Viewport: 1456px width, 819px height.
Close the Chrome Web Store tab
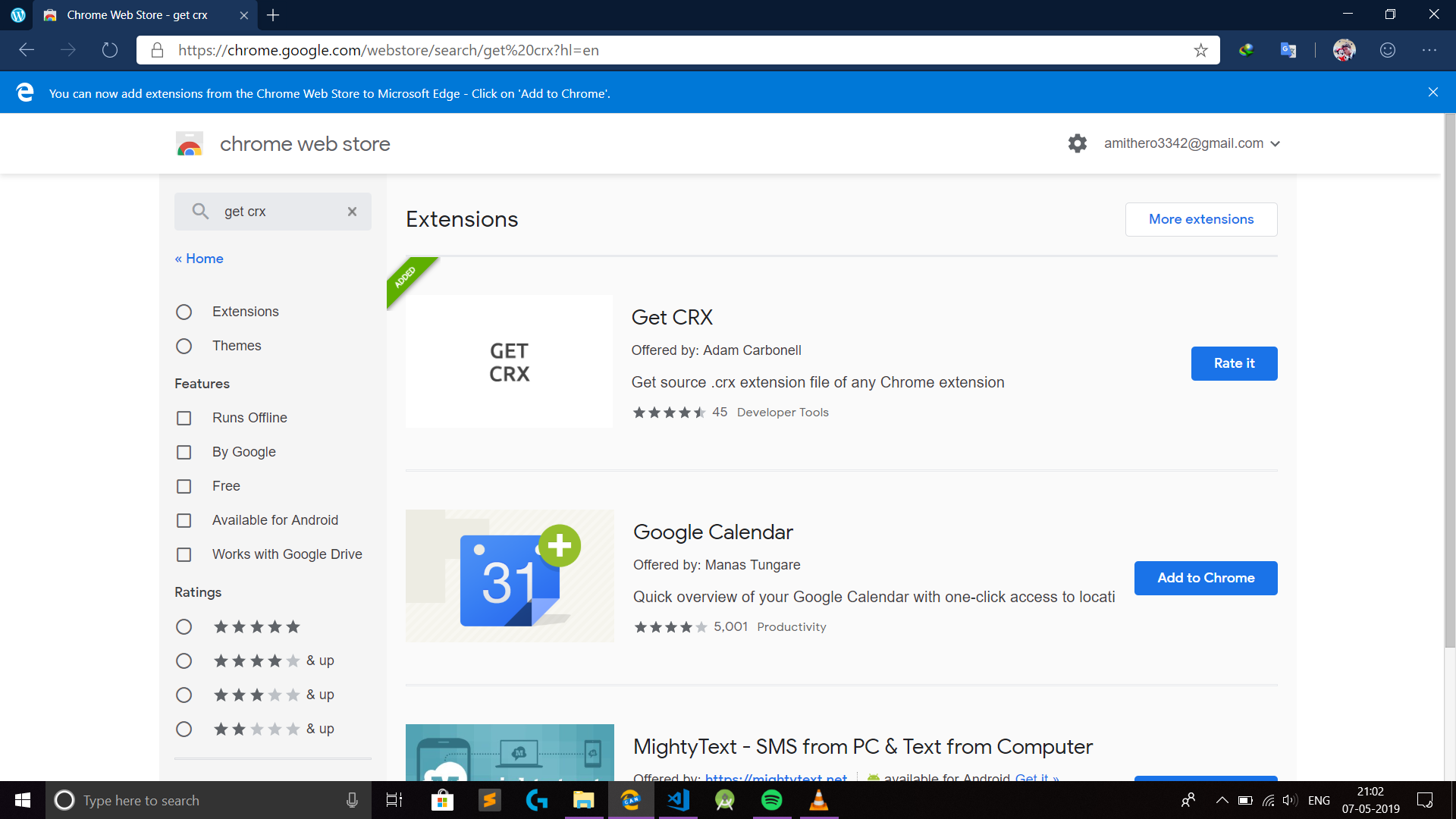243,15
